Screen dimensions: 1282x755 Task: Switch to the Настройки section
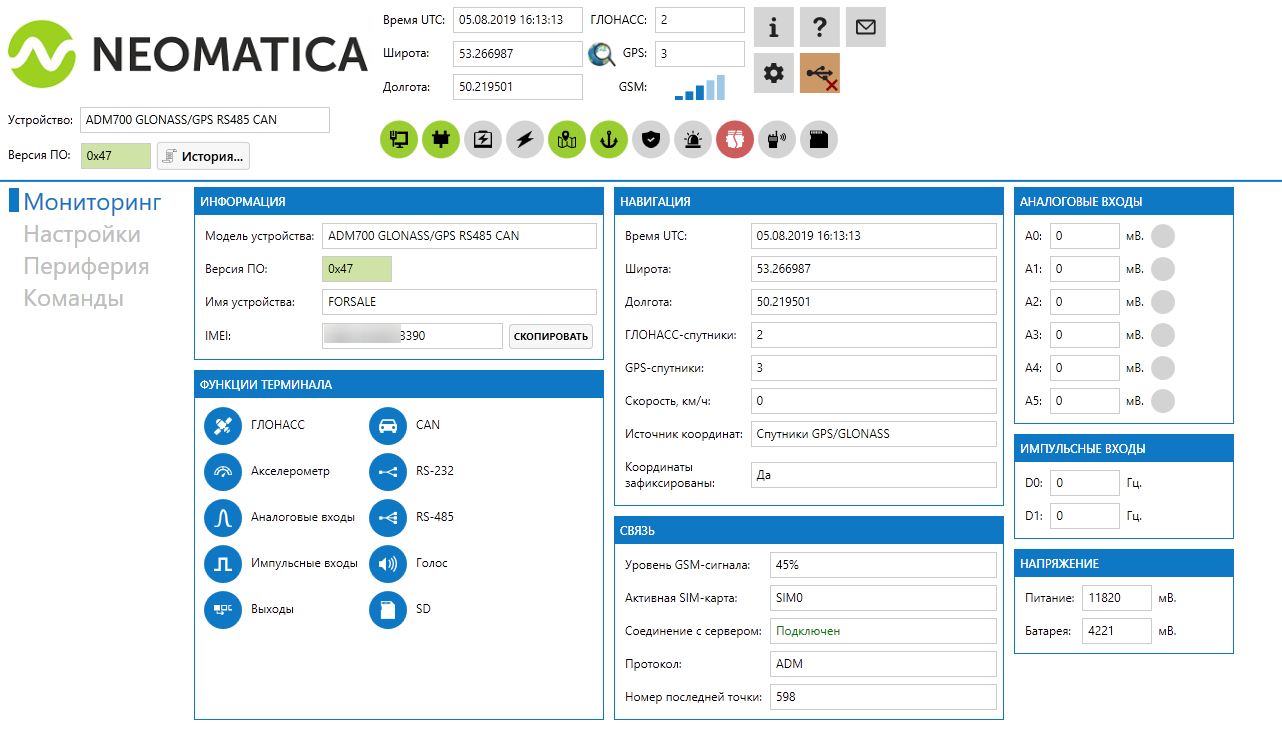click(x=82, y=235)
